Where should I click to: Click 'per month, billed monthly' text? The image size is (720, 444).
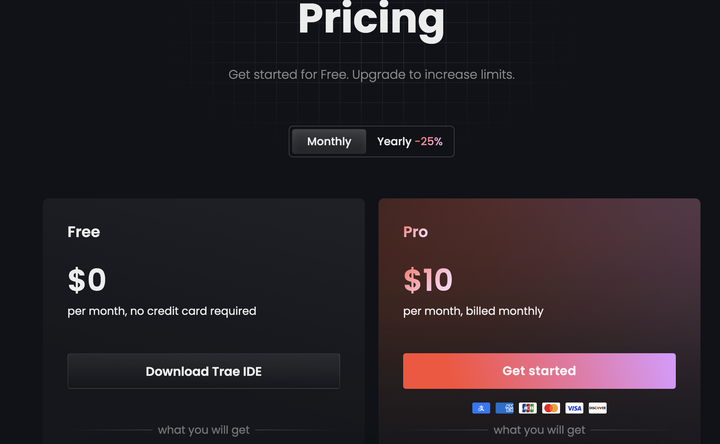click(x=473, y=311)
